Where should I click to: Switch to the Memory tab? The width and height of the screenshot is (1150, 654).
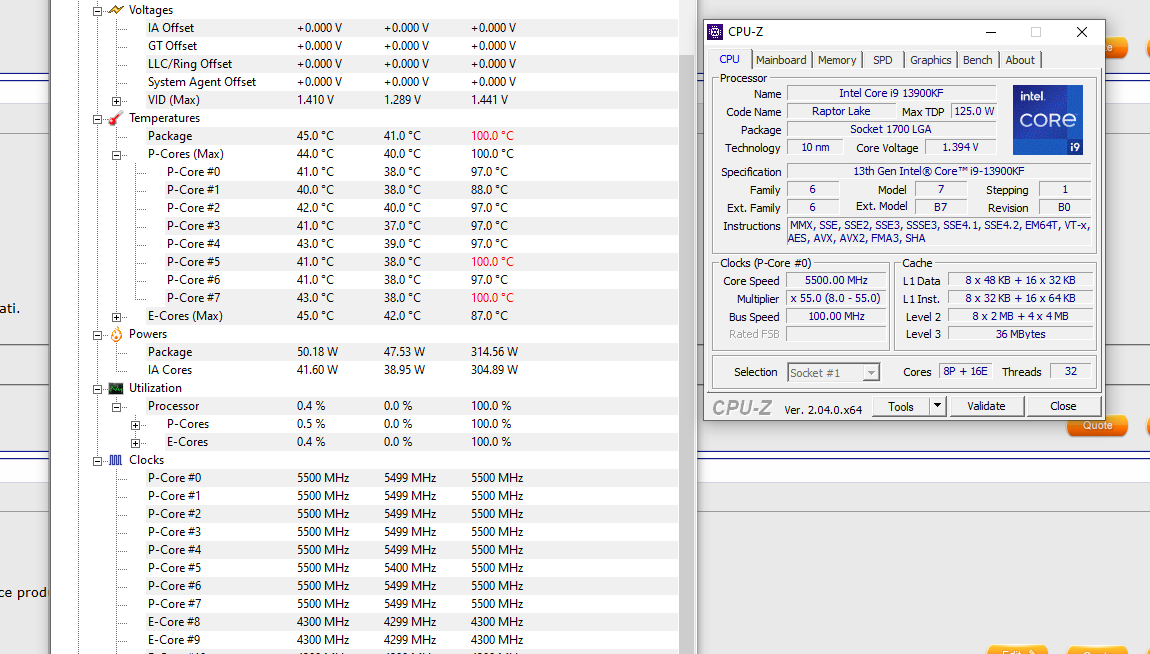click(x=837, y=60)
